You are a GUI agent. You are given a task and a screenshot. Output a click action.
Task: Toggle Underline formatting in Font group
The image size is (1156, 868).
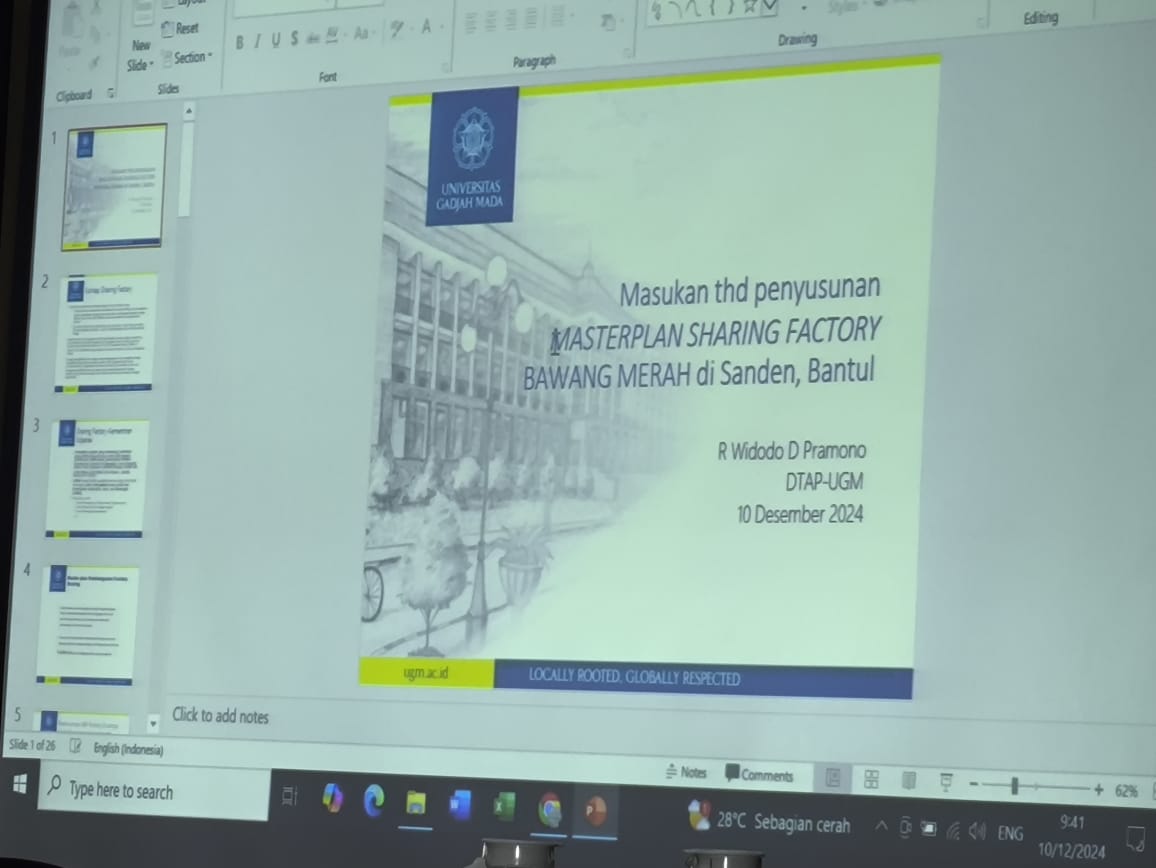[276, 41]
